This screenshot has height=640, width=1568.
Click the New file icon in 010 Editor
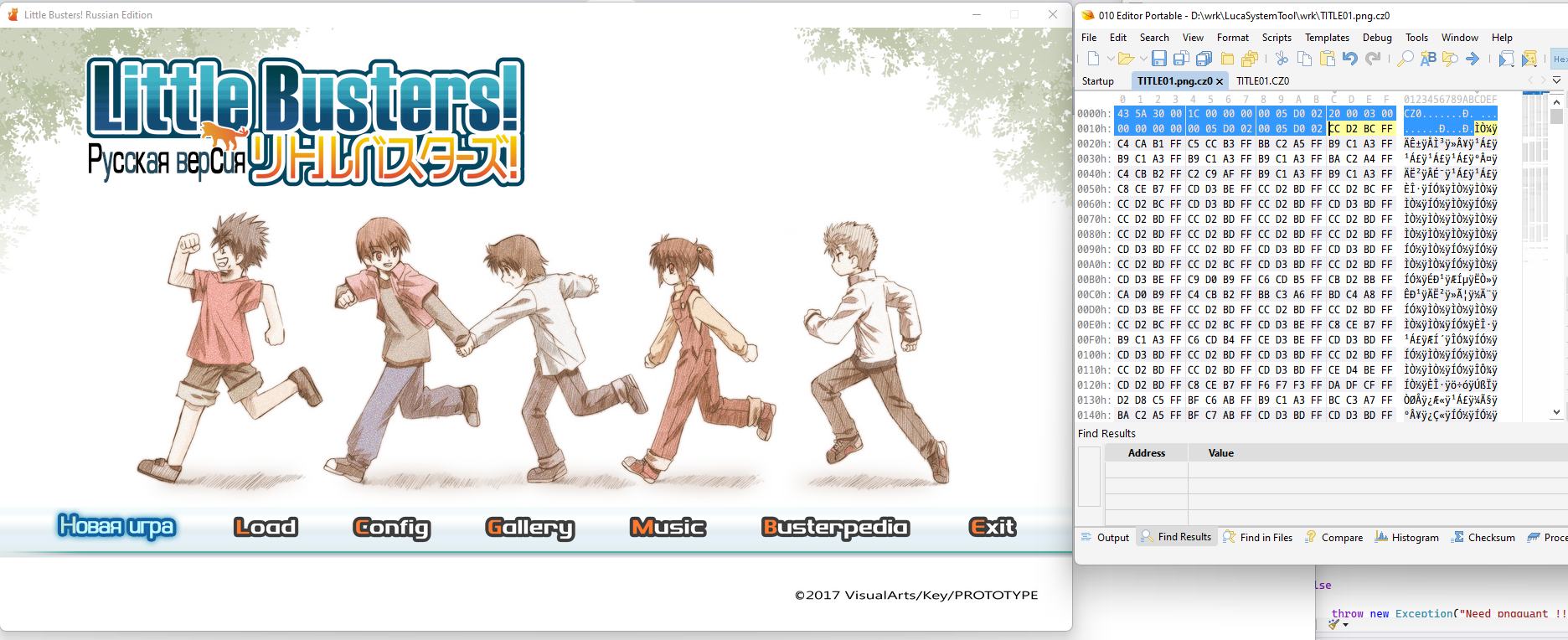click(1093, 59)
